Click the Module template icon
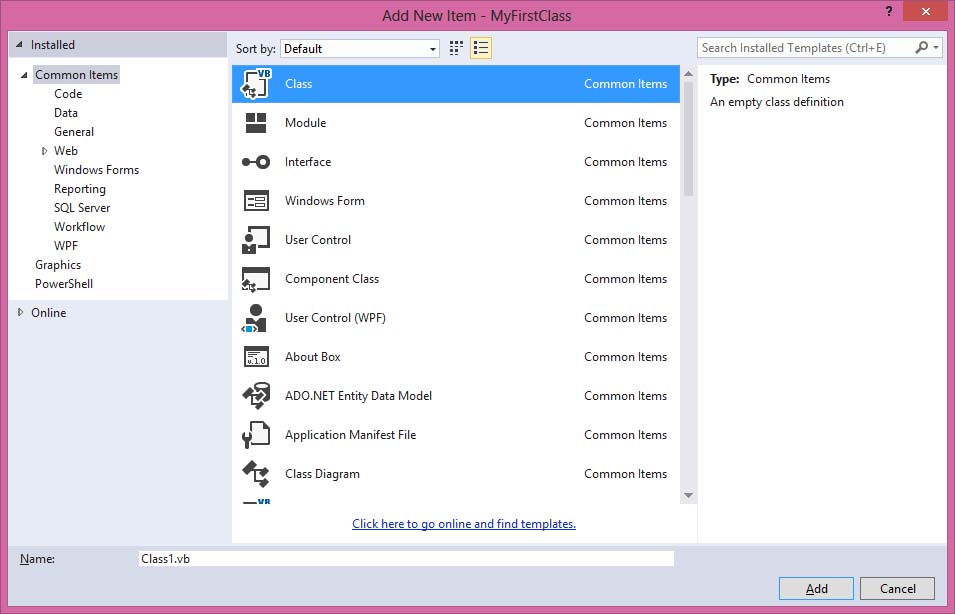The image size is (955, 614). 256,123
